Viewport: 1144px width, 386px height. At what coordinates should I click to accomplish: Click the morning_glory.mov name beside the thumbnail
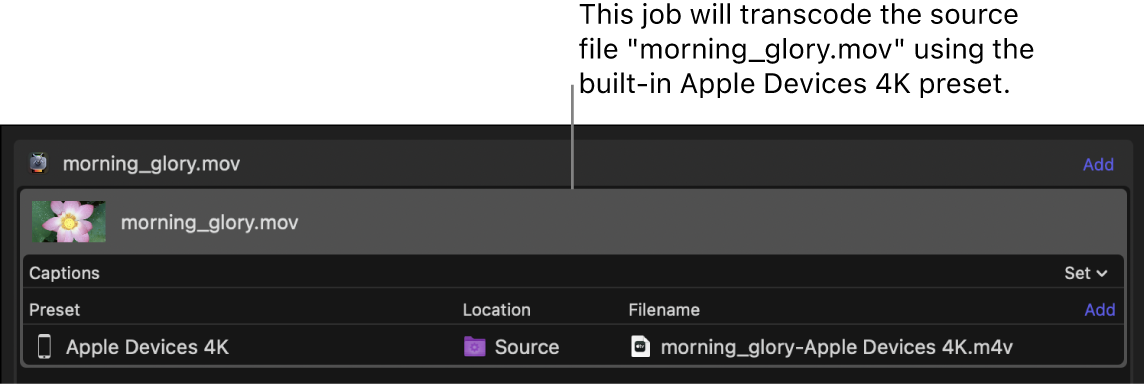209,223
